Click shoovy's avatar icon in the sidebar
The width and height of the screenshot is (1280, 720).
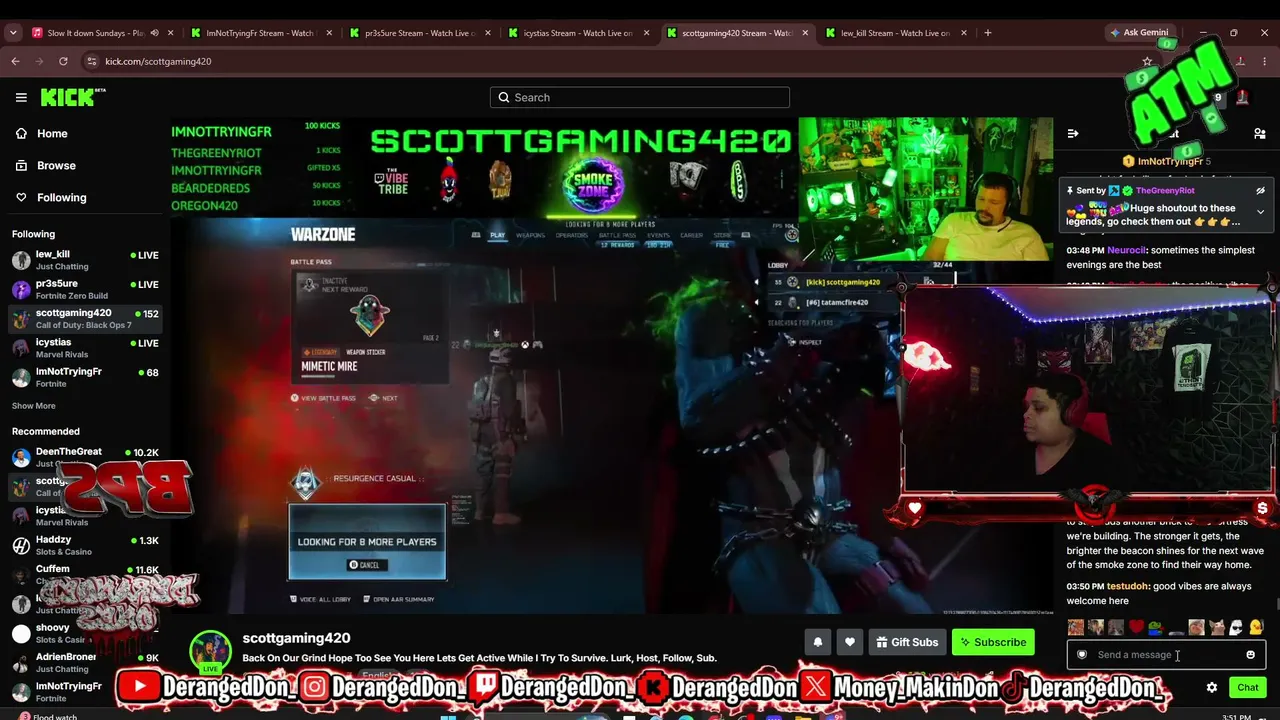(21, 633)
